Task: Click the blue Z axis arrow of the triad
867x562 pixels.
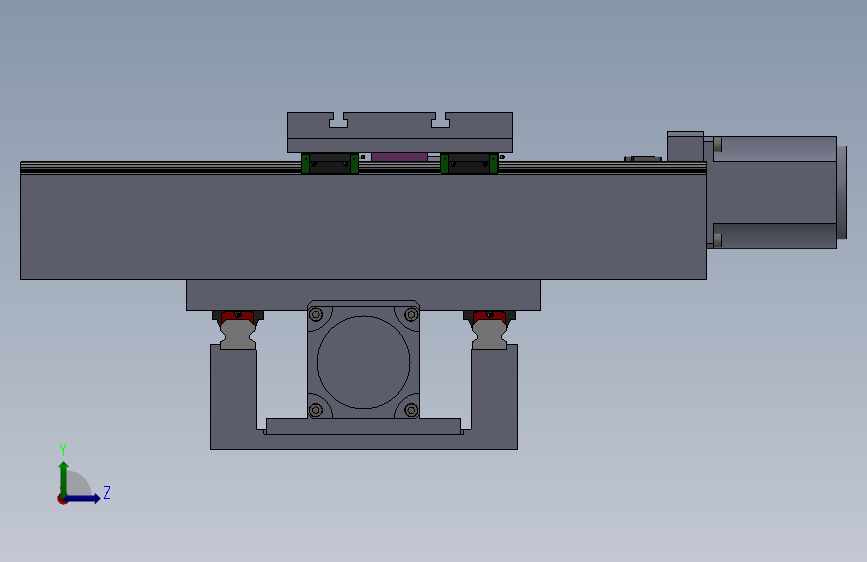Action: pos(83,498)
